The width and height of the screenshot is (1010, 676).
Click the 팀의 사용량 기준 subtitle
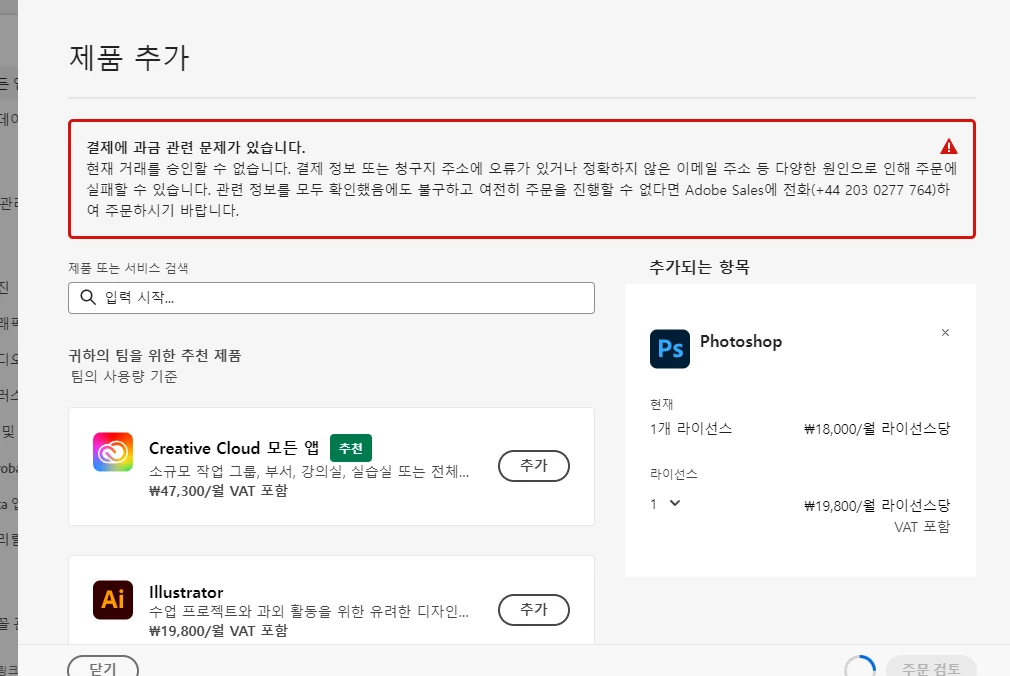(x=124, y=376)
